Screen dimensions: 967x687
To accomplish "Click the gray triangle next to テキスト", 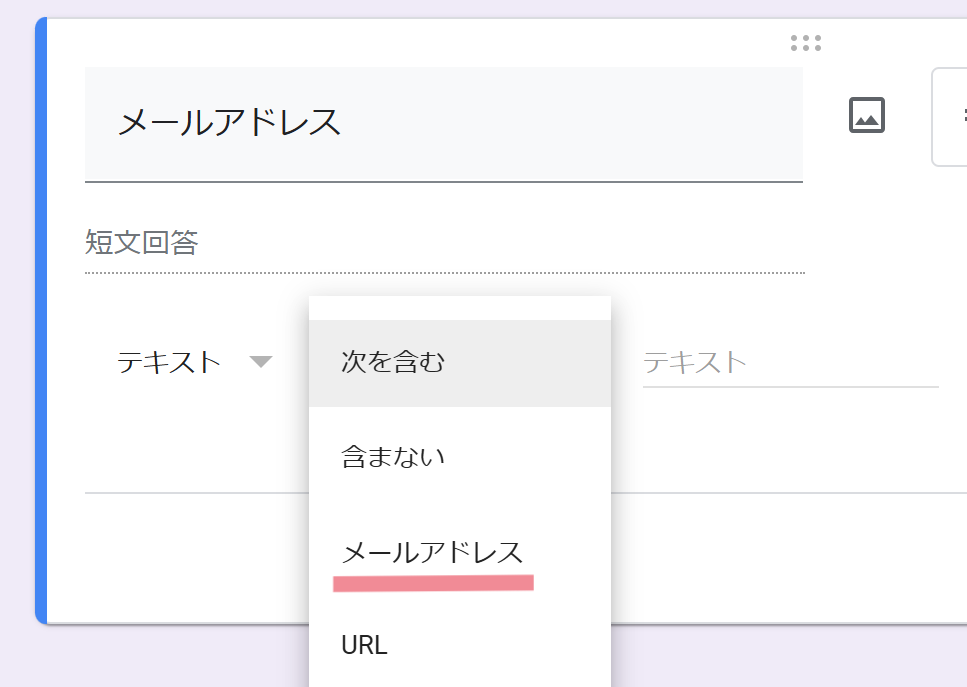I will (260, 362).
